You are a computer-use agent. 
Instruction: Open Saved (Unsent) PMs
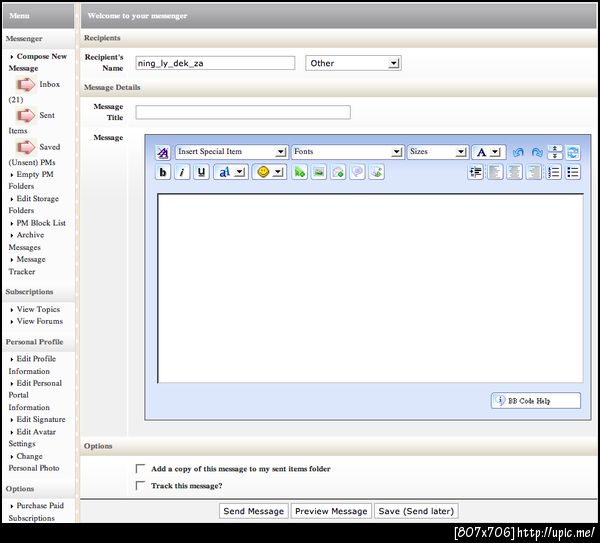pyautogui.click(x=49, y=147)
